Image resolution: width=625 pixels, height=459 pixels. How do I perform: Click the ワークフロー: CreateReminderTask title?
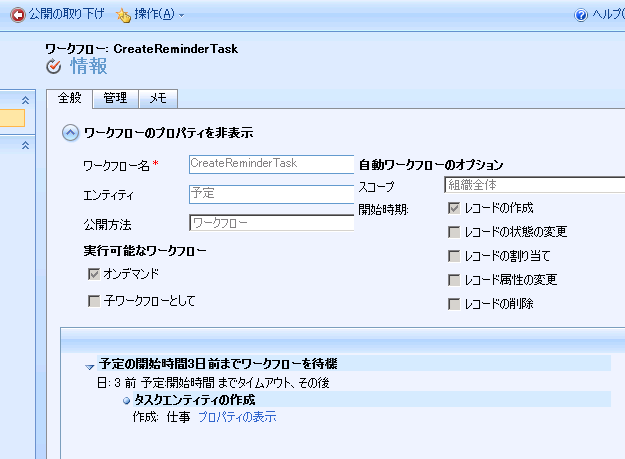point(142,49)
